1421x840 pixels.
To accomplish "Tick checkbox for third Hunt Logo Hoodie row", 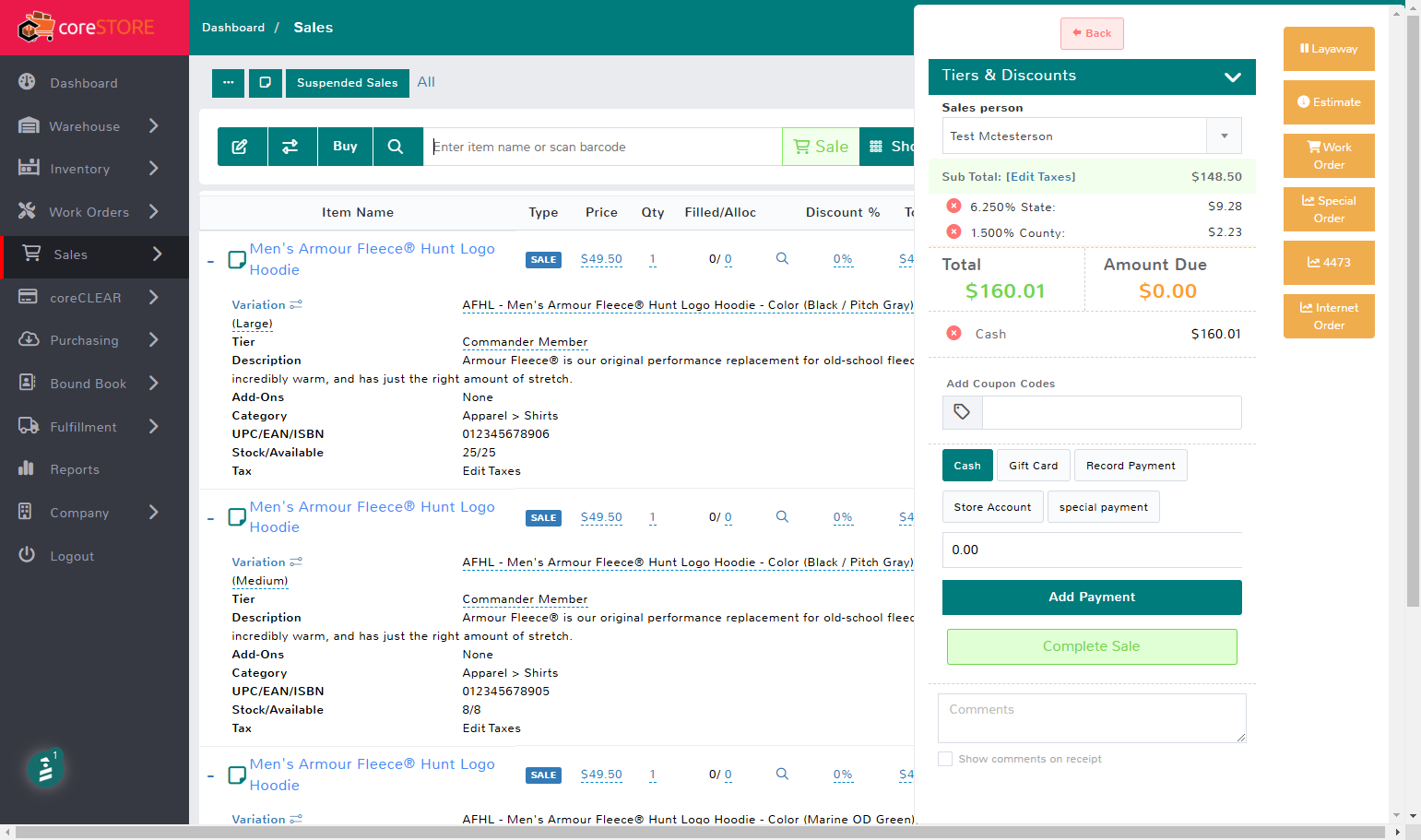I will 237,775.
